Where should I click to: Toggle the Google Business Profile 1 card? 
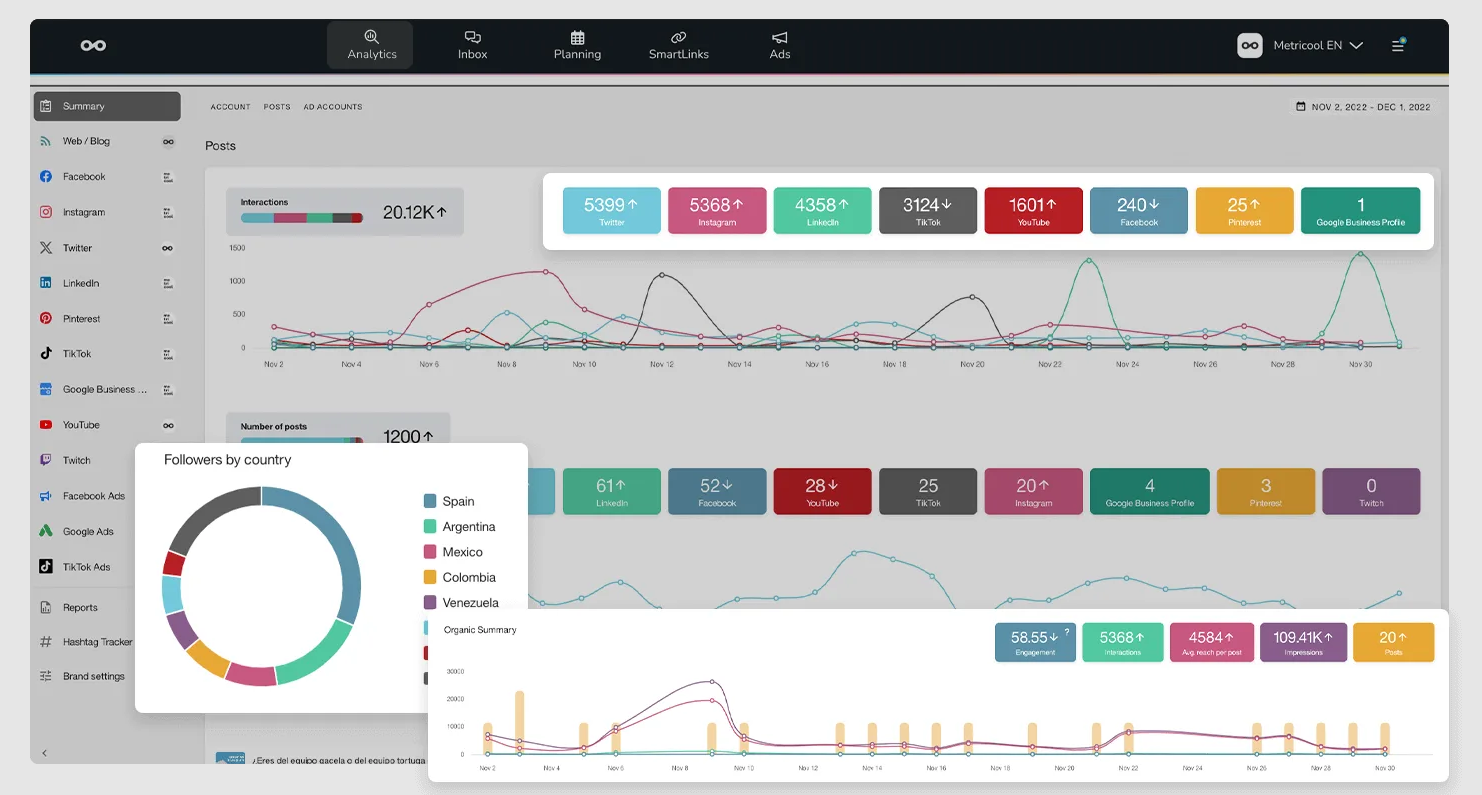click(x=1360, y=210)
